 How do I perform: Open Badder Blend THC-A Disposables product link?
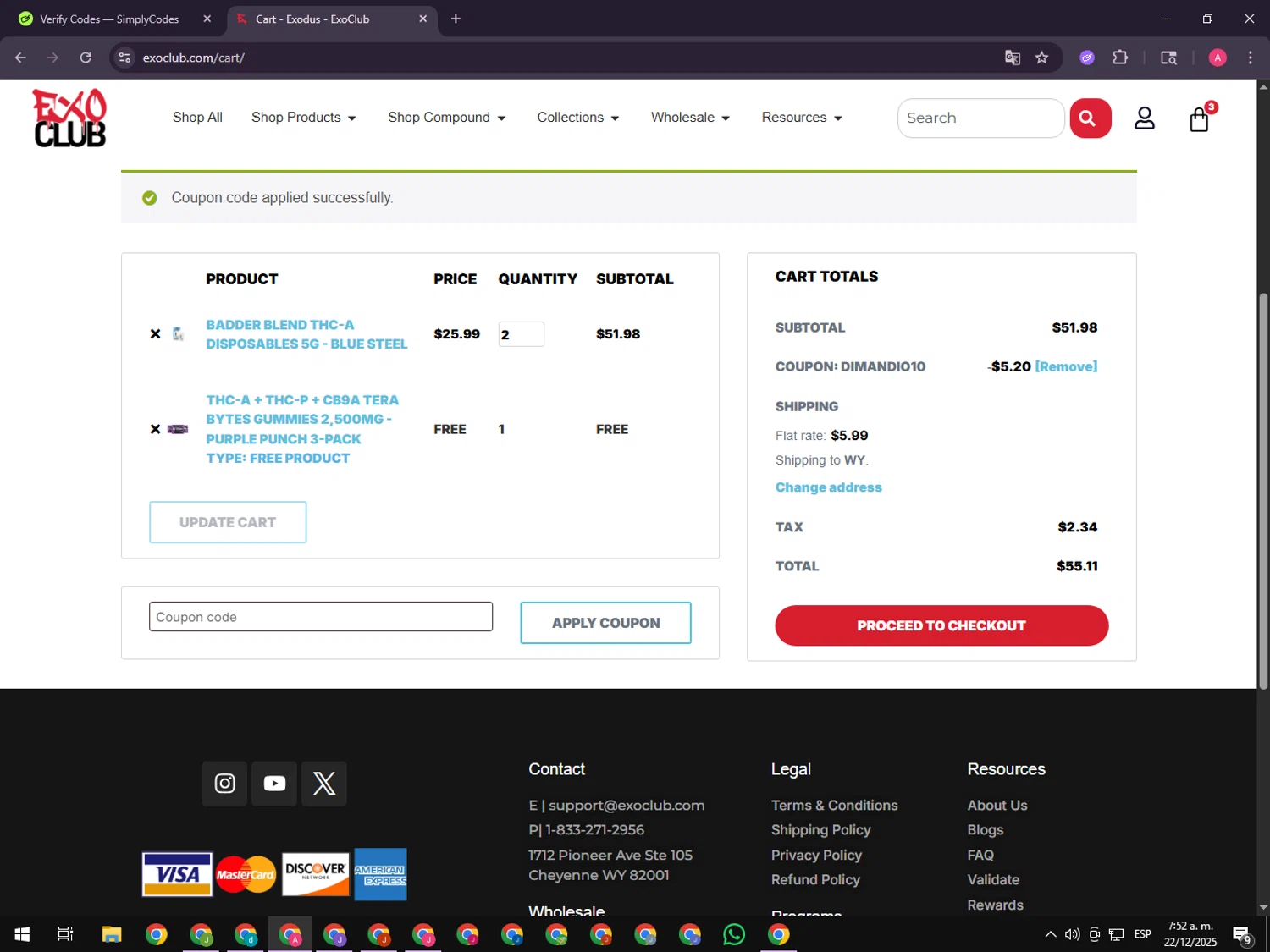tap(306, 334)
